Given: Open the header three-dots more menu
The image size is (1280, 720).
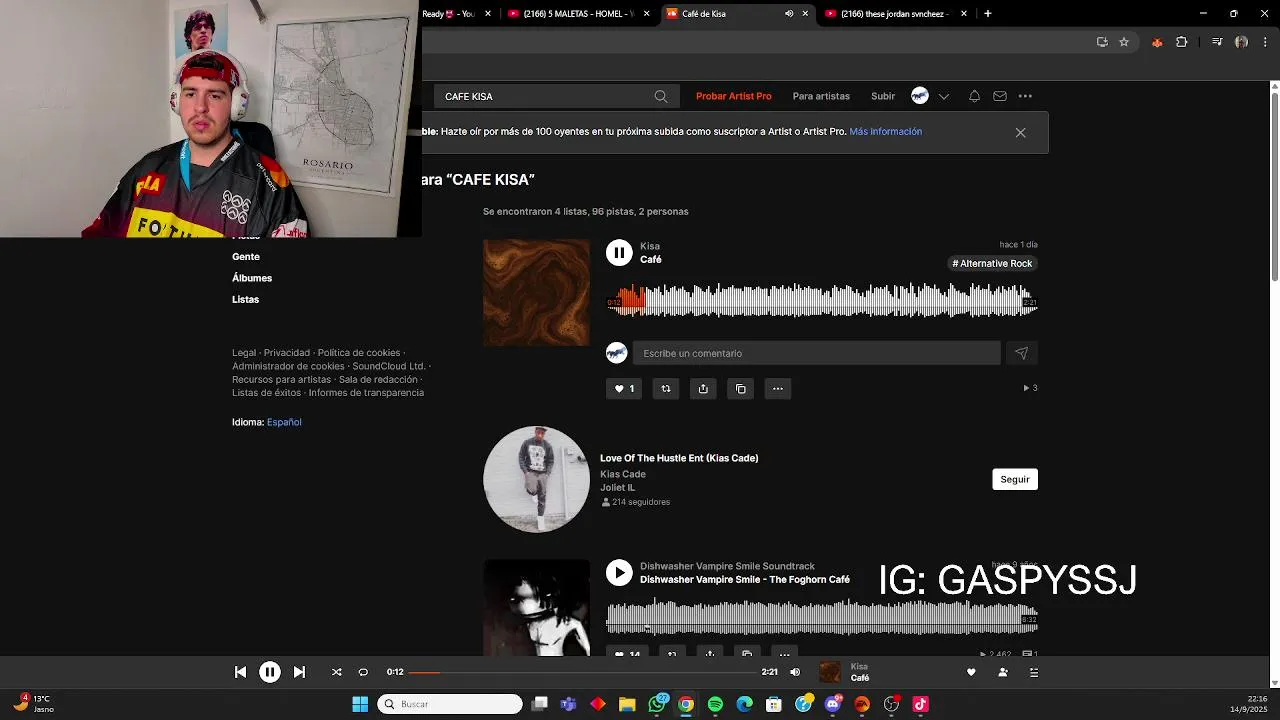Looking at the screenshot, I should click(x=1025, y=96).
